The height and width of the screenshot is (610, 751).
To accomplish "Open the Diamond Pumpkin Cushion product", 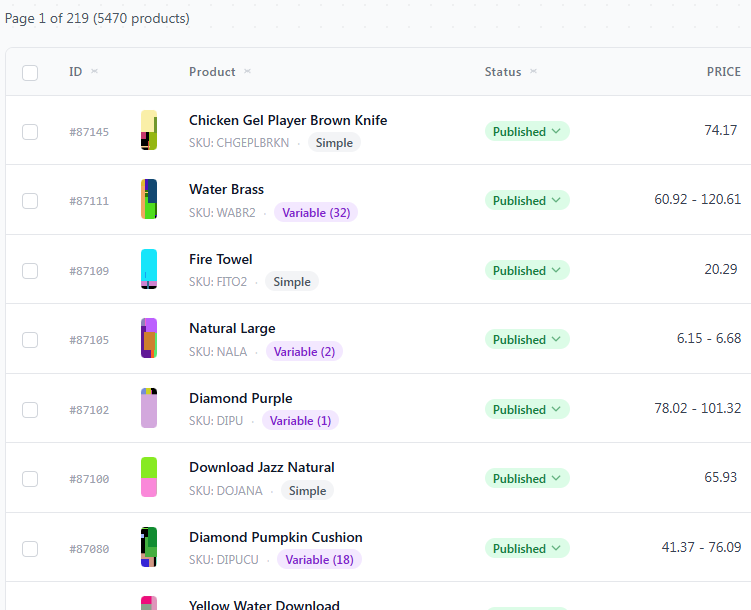I will click(275, 537).
